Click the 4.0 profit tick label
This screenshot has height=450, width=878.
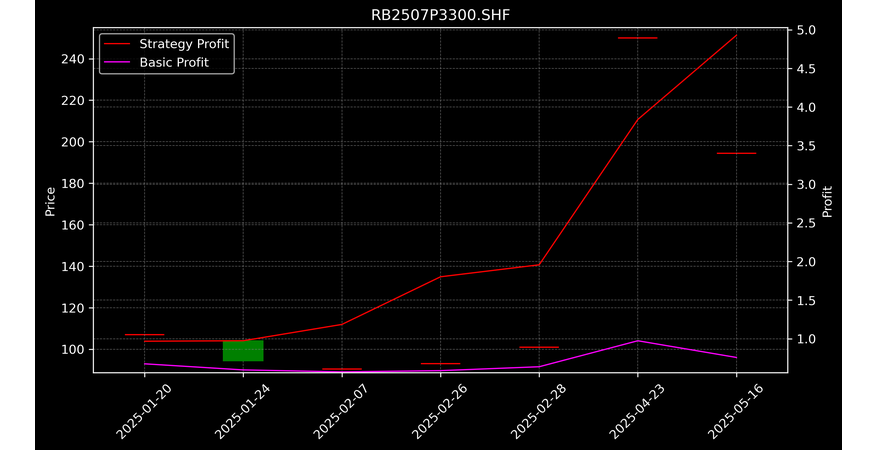pyautogui.click(x=806, y=107)
